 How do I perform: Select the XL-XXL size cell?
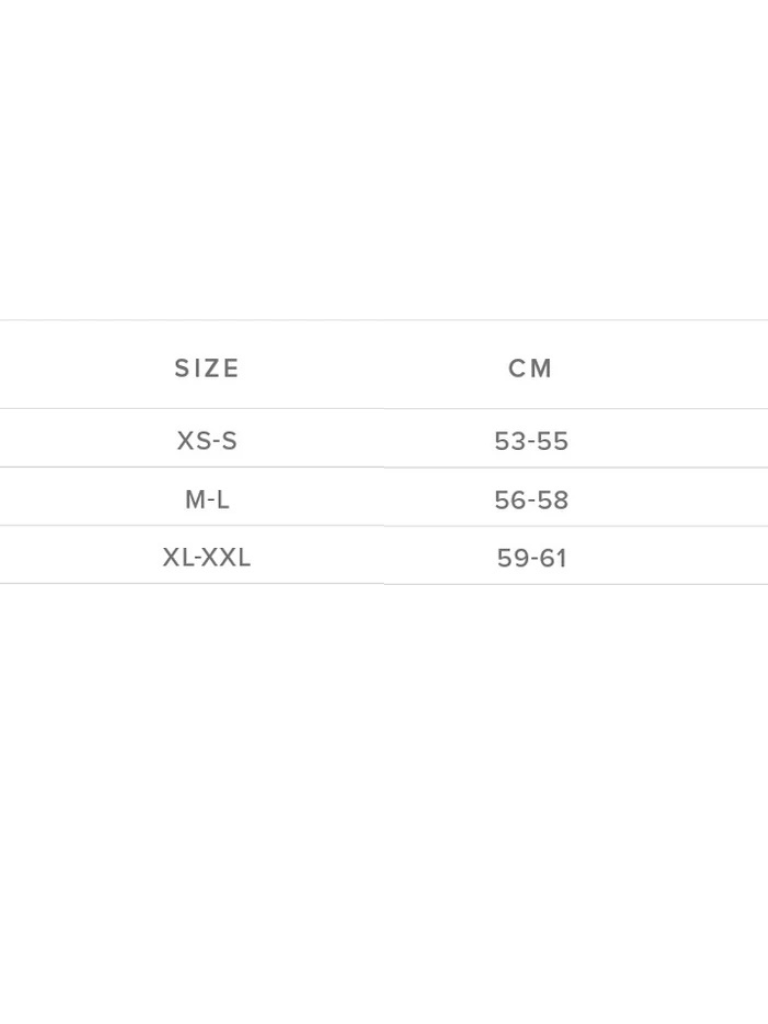(x=207, y=557)
